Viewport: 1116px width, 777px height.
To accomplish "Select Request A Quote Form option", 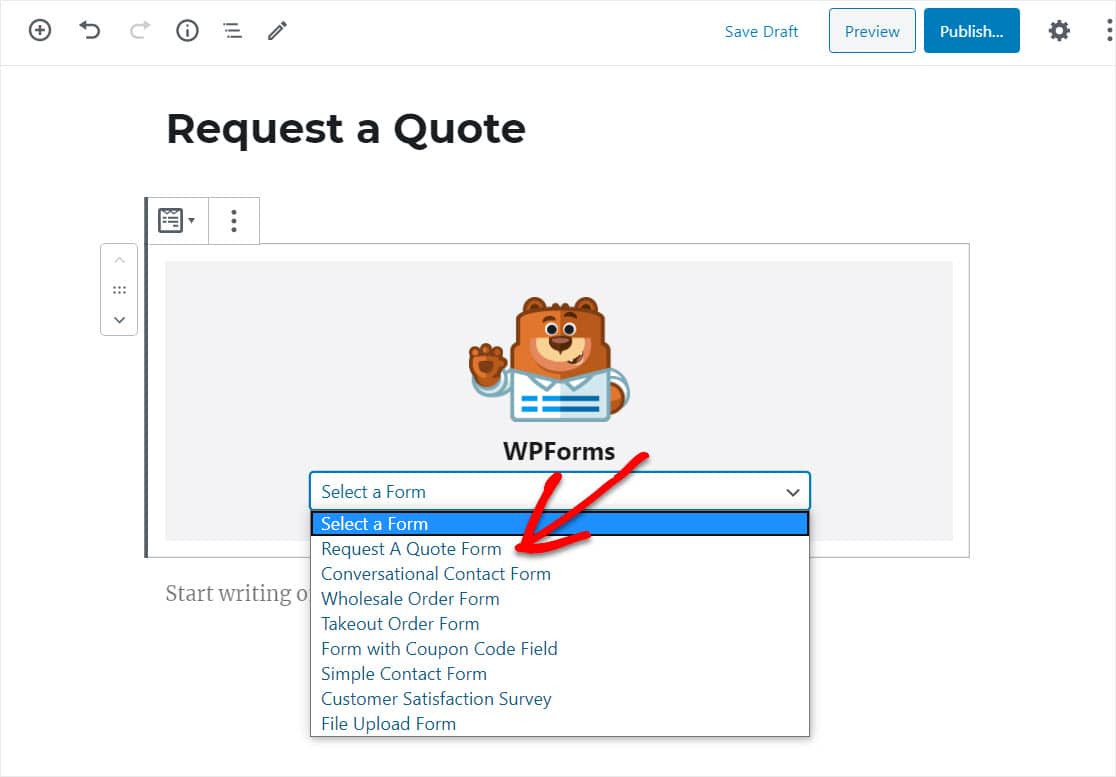I will click(559, 549).
